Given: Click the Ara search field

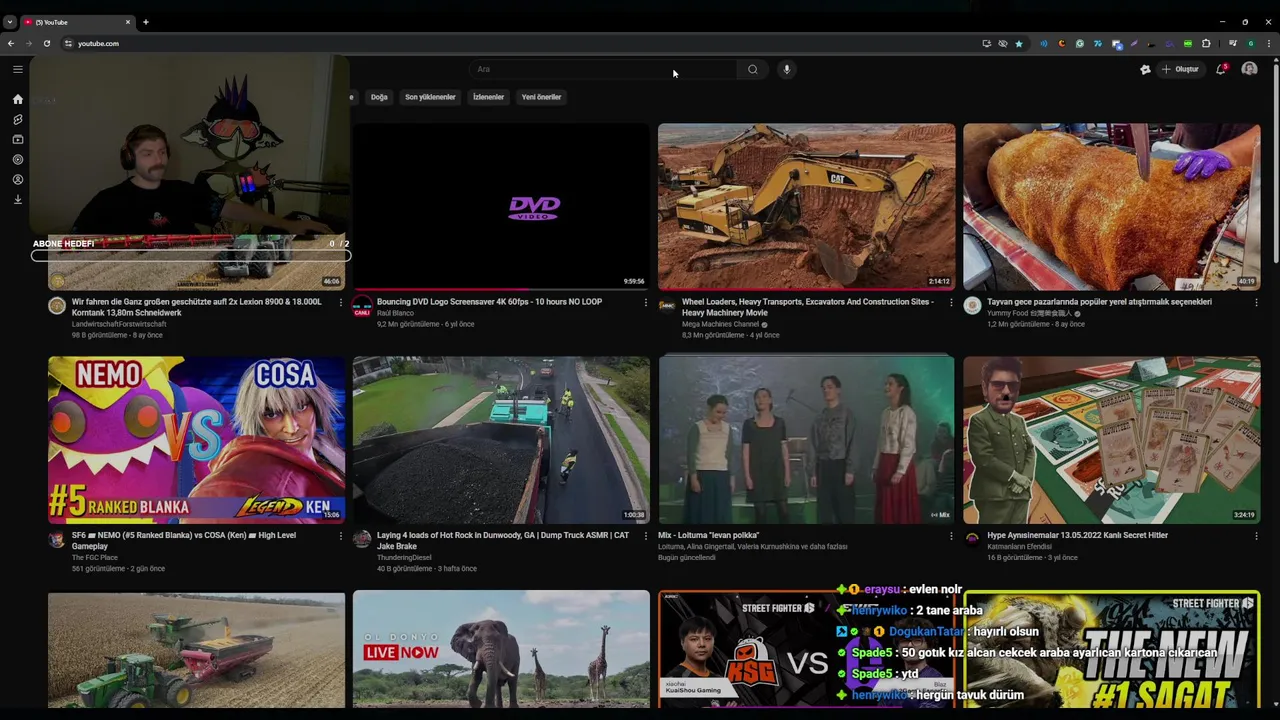Looking at the screenshot, I should pos(603,69).
